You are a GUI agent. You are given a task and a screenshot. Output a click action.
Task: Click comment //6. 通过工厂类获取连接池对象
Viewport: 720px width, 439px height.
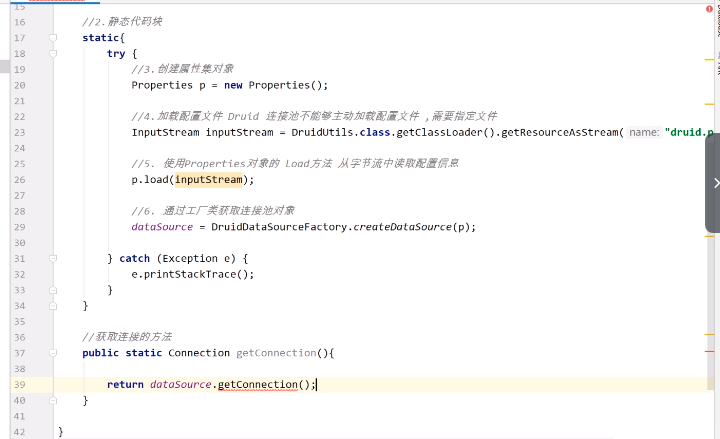tap(213, 211)
